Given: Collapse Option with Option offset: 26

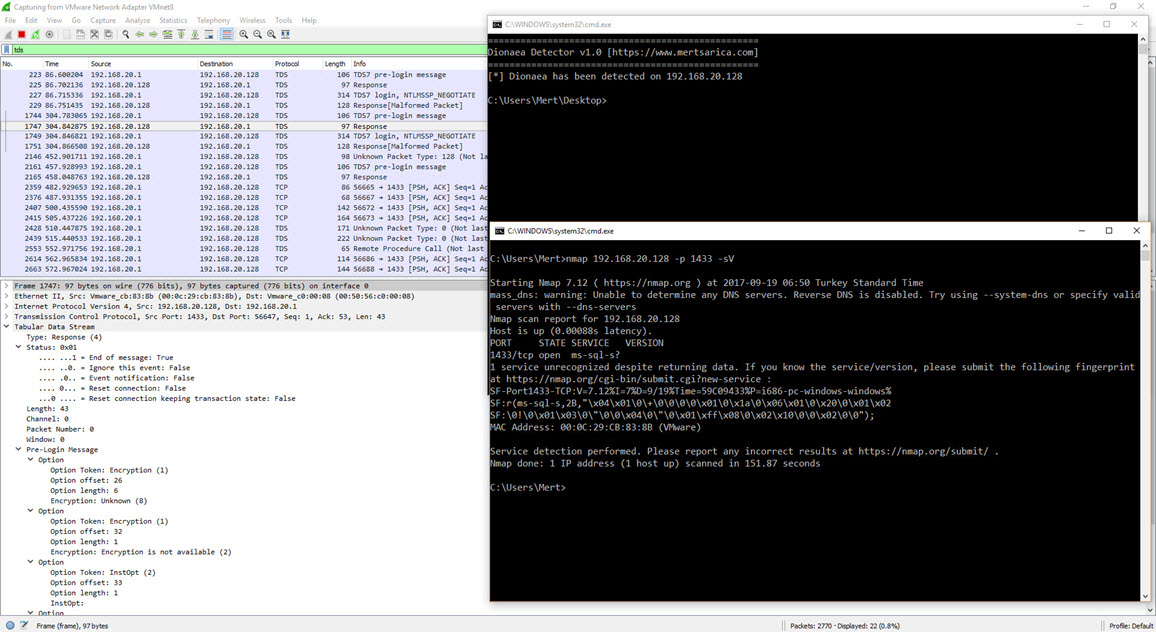Looking at the screenshot, I should tap(30, 460).
